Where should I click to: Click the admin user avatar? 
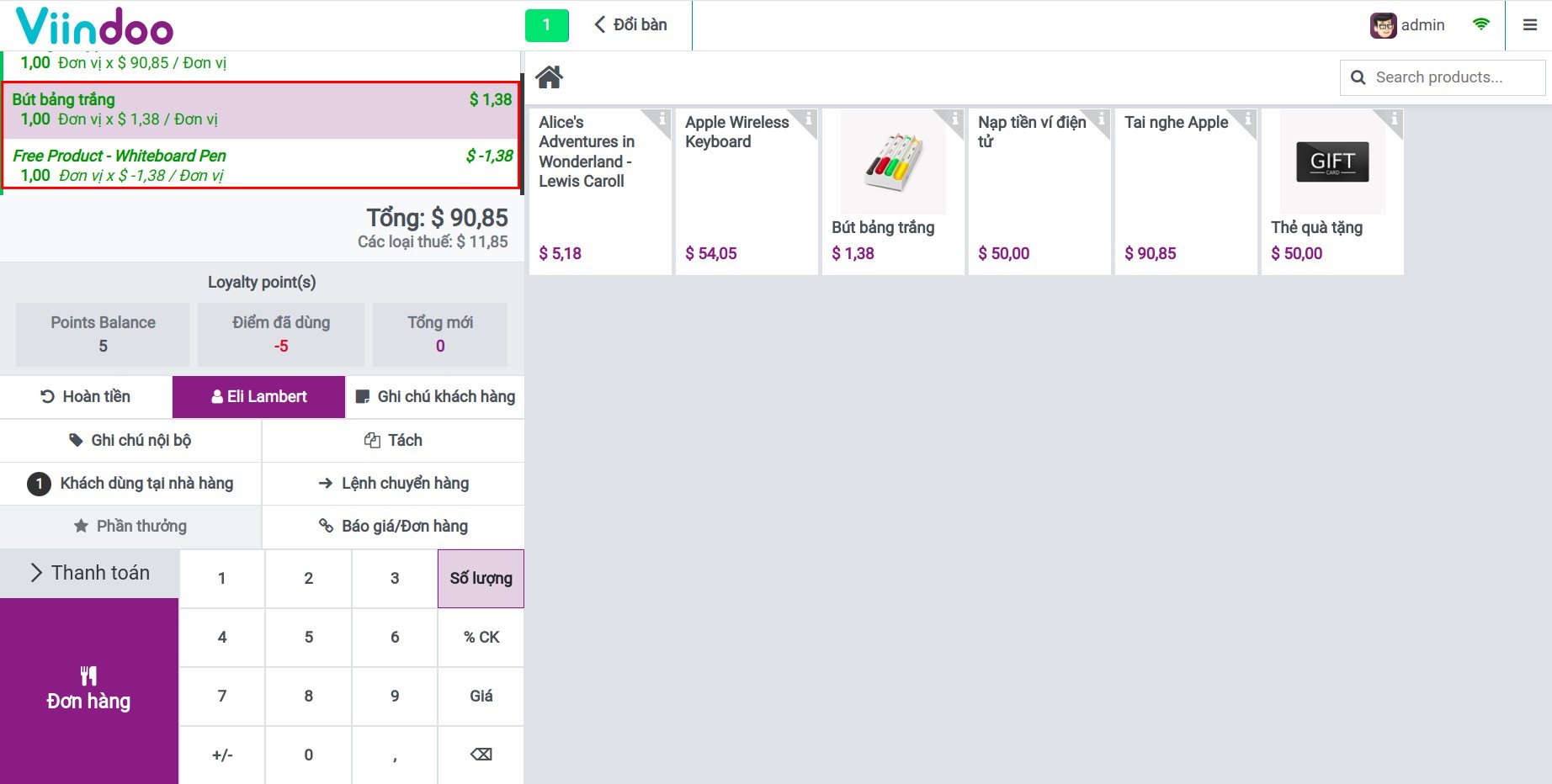[x=1383, y=25]
